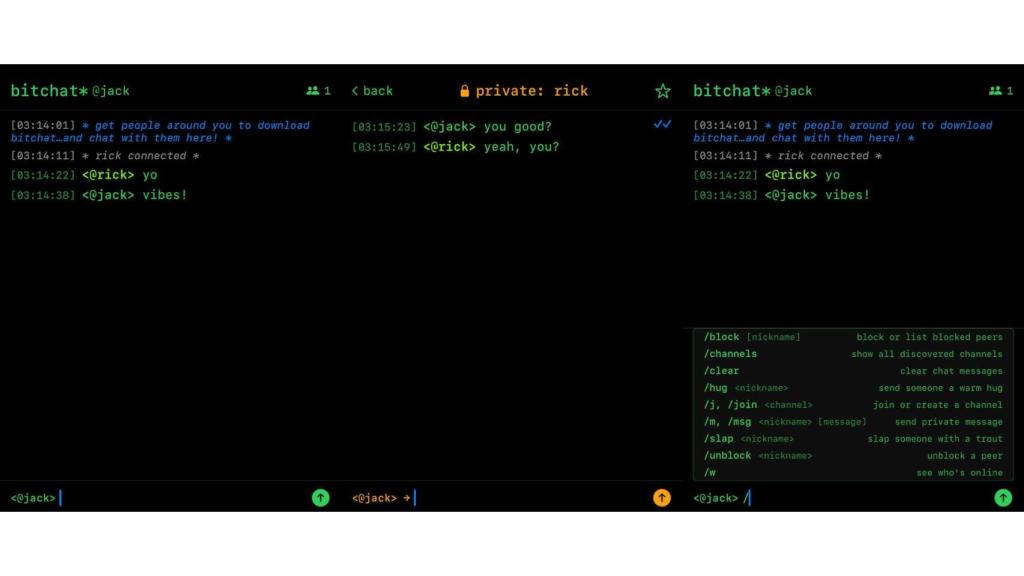Click the lock icon beside private: rick
1024x576 pixels.
(464, 91)
